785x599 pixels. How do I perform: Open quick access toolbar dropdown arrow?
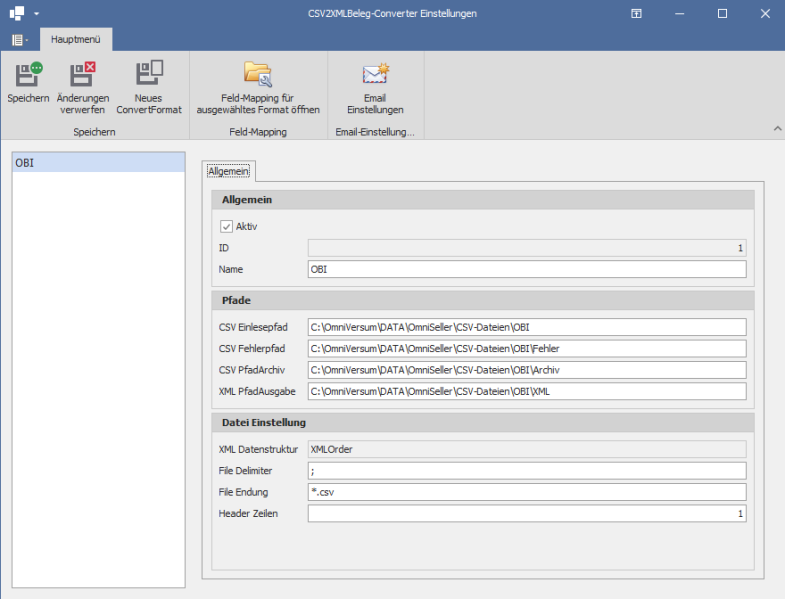click(36, 14)
